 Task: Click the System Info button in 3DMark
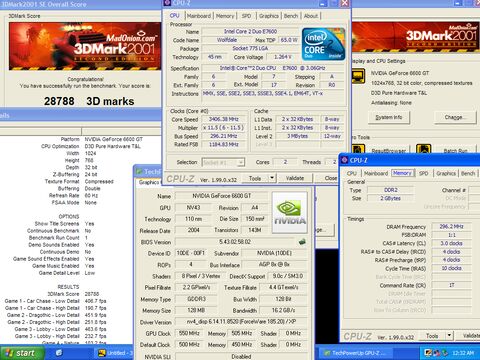389,117
